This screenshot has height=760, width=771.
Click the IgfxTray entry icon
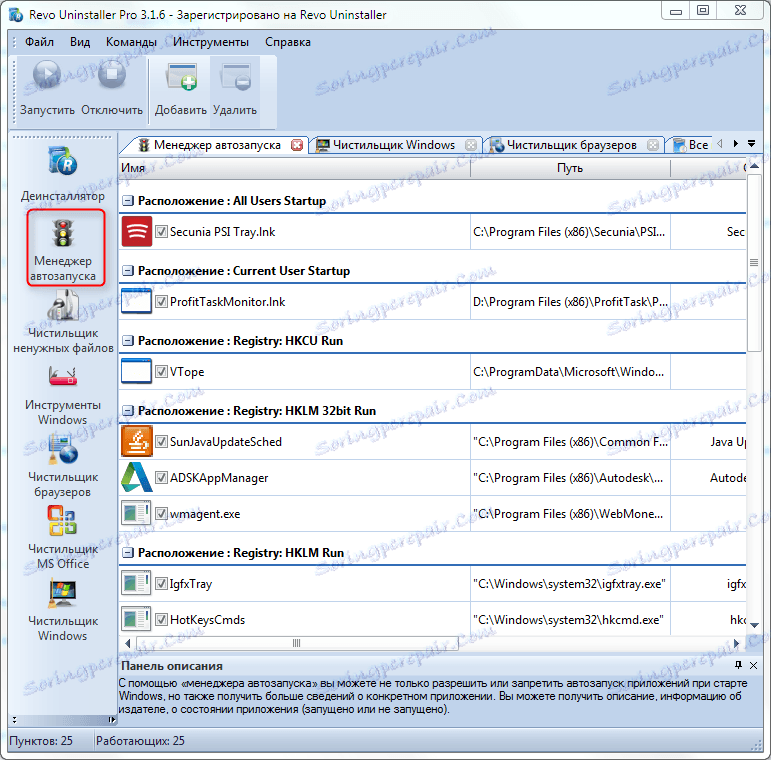[136, 584]
